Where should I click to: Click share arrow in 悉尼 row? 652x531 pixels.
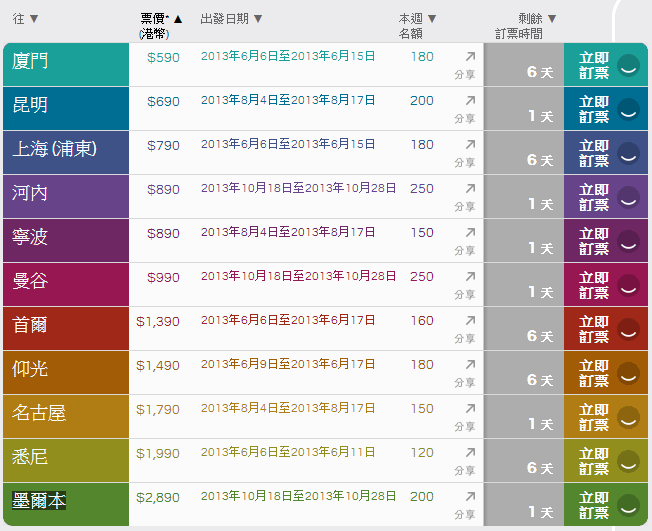470,453
